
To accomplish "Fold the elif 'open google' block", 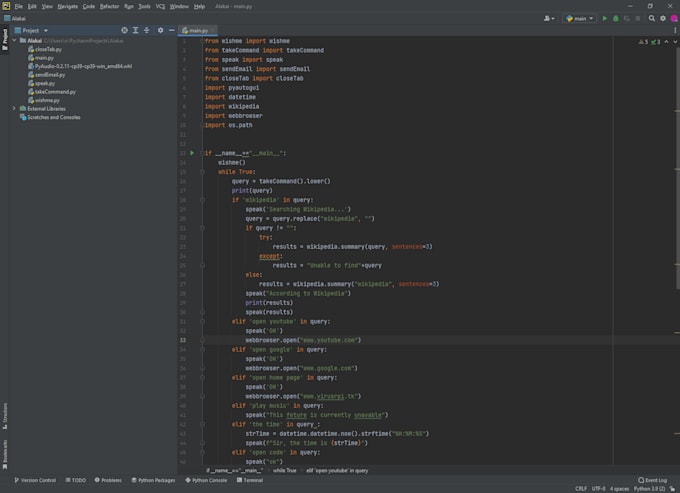I will tap(202, 349).
